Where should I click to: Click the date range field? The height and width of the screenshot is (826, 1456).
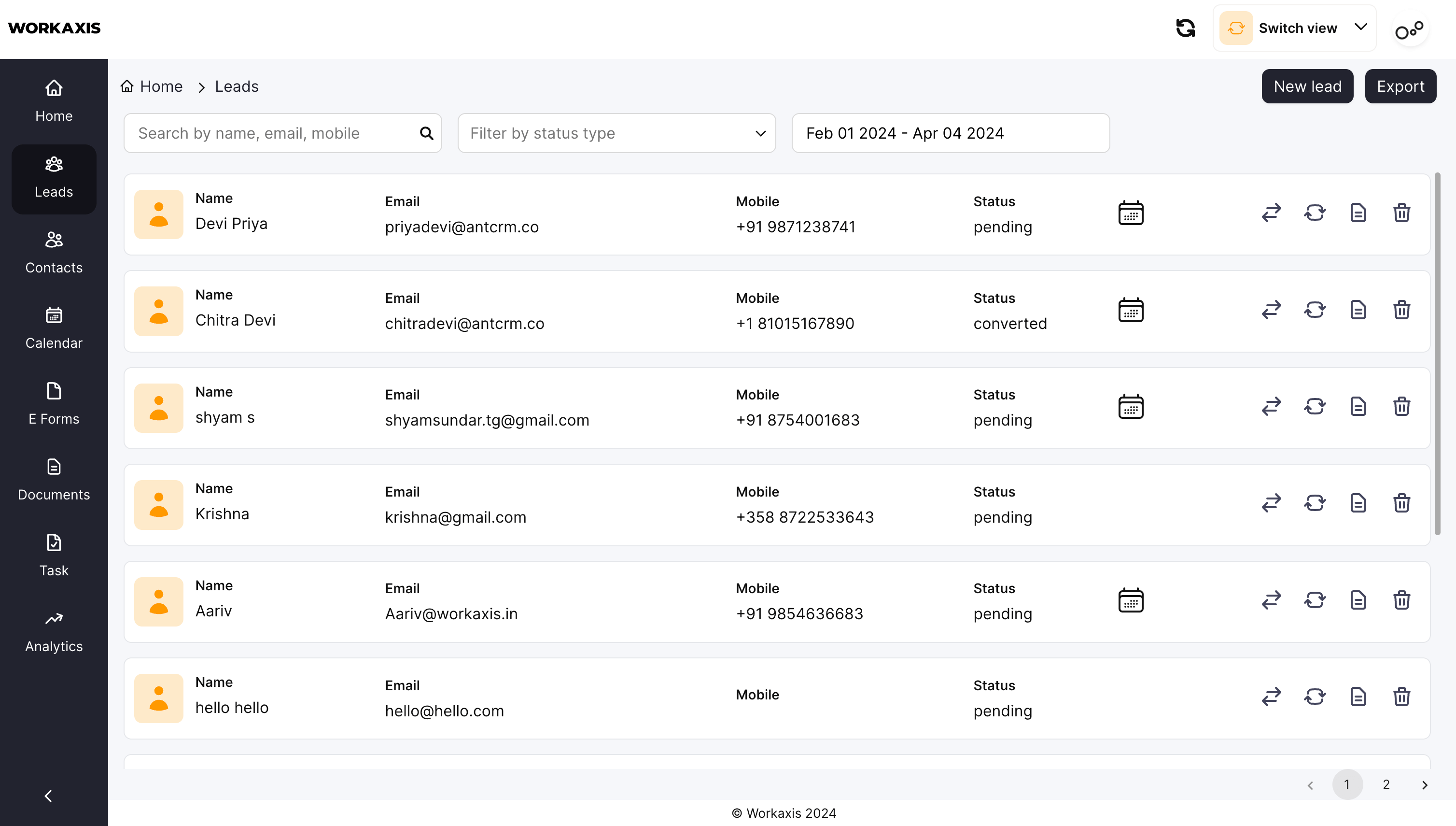pos(950,133)
